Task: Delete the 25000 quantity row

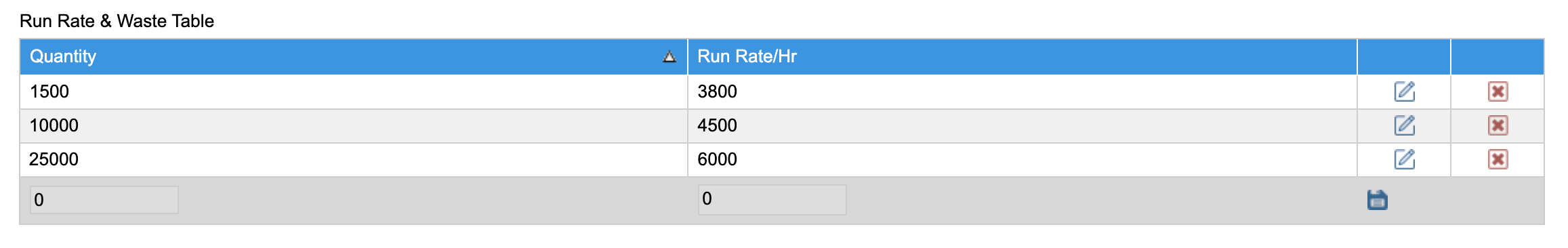Action: coord(1498,159)
